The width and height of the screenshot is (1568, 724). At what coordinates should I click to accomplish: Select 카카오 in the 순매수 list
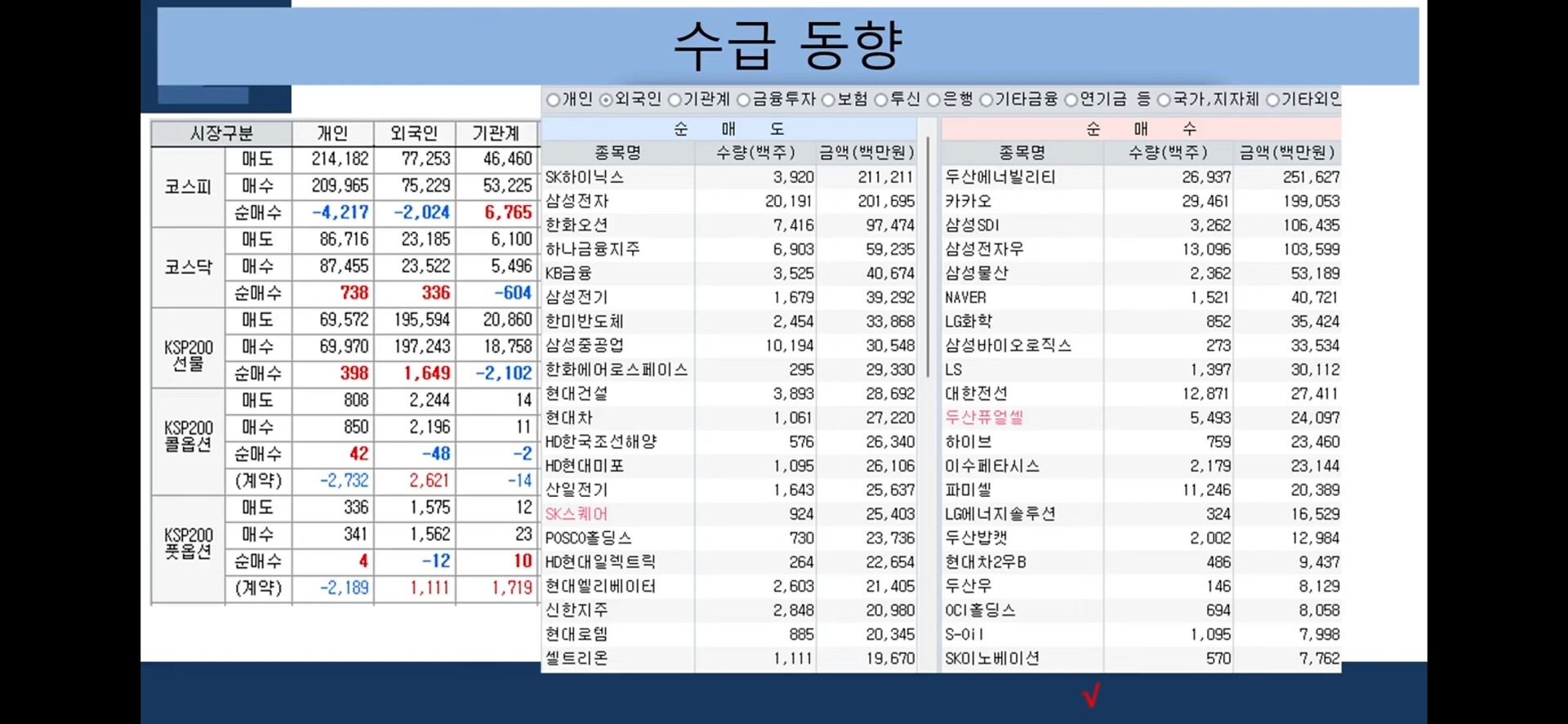969,201
